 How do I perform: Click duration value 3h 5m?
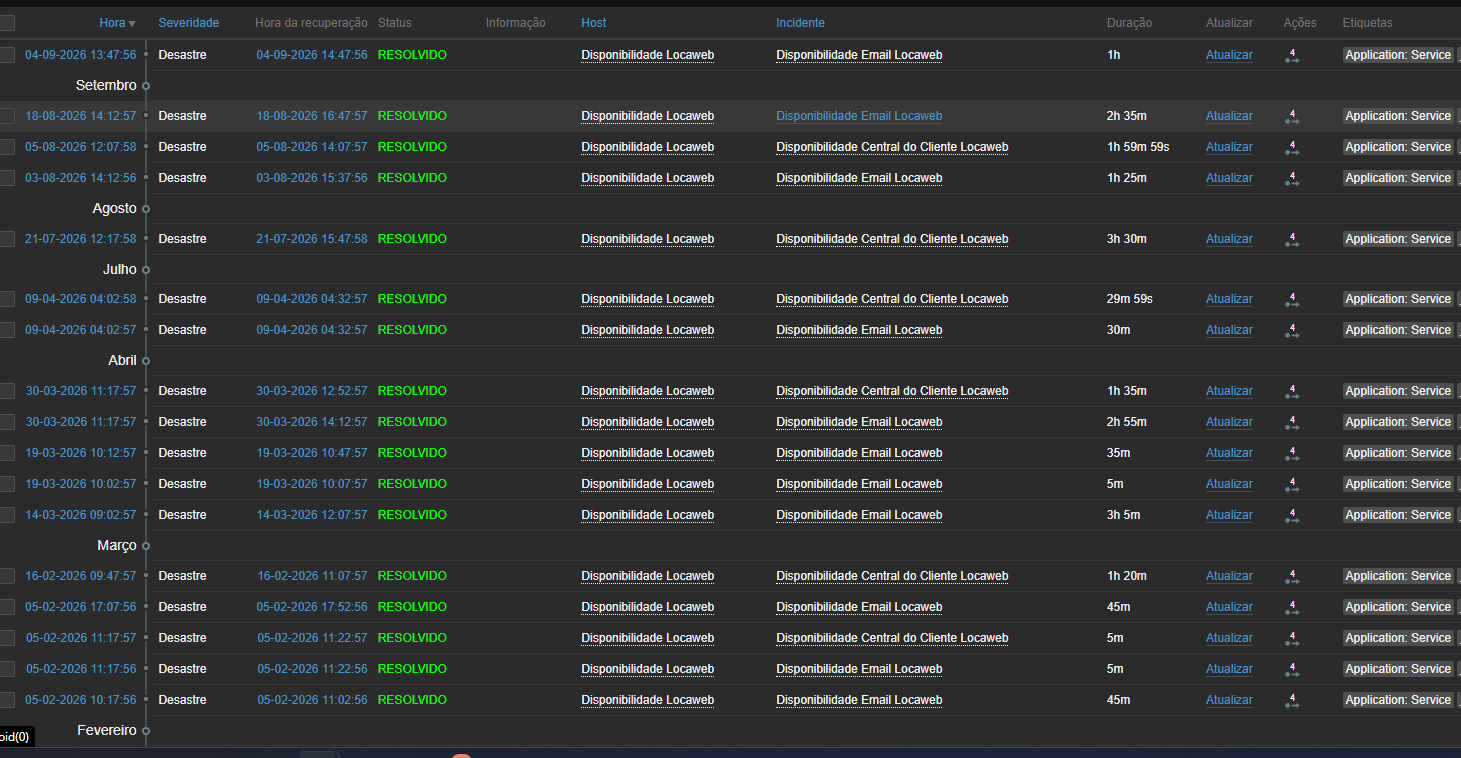[1125, 515]
